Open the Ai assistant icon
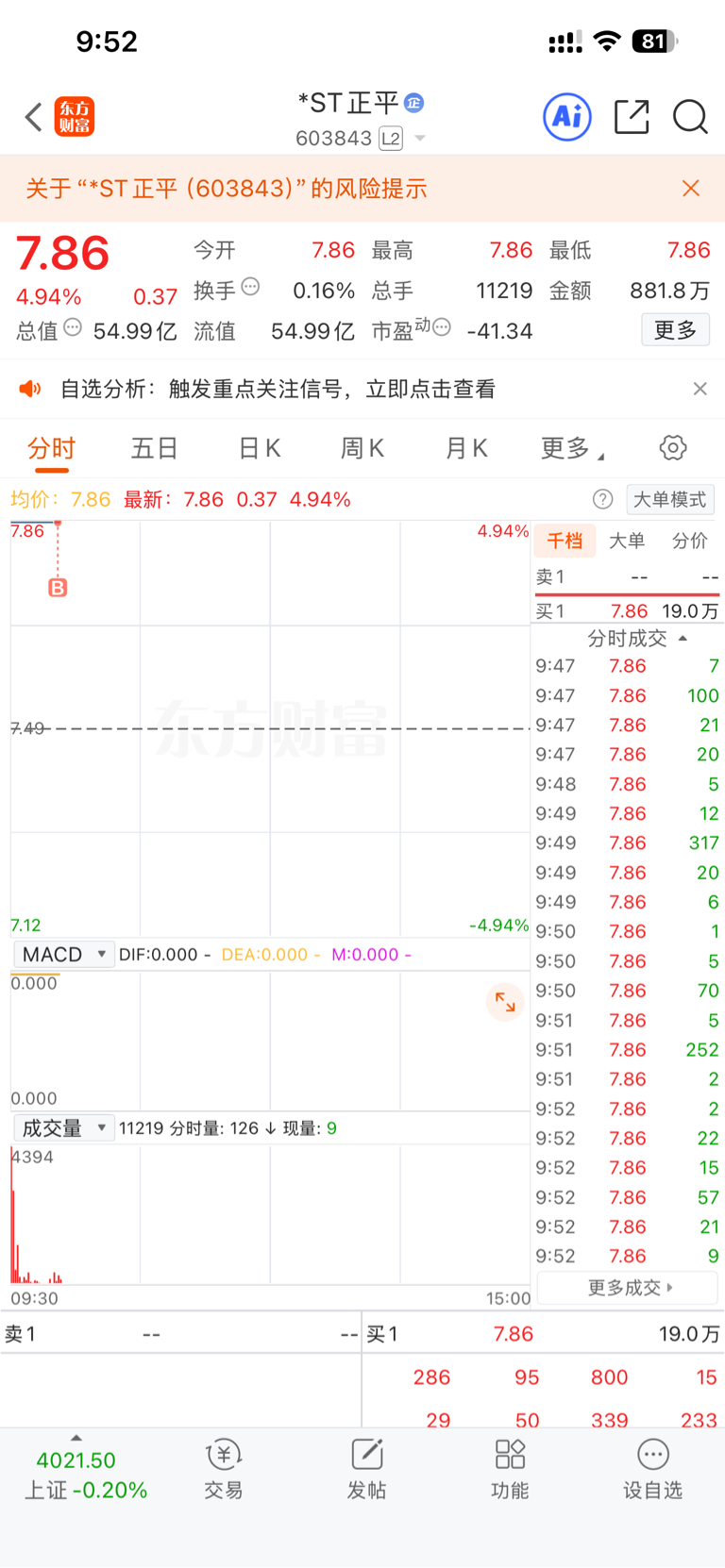This screenshot has width=725, height=1568. (567, 117)
